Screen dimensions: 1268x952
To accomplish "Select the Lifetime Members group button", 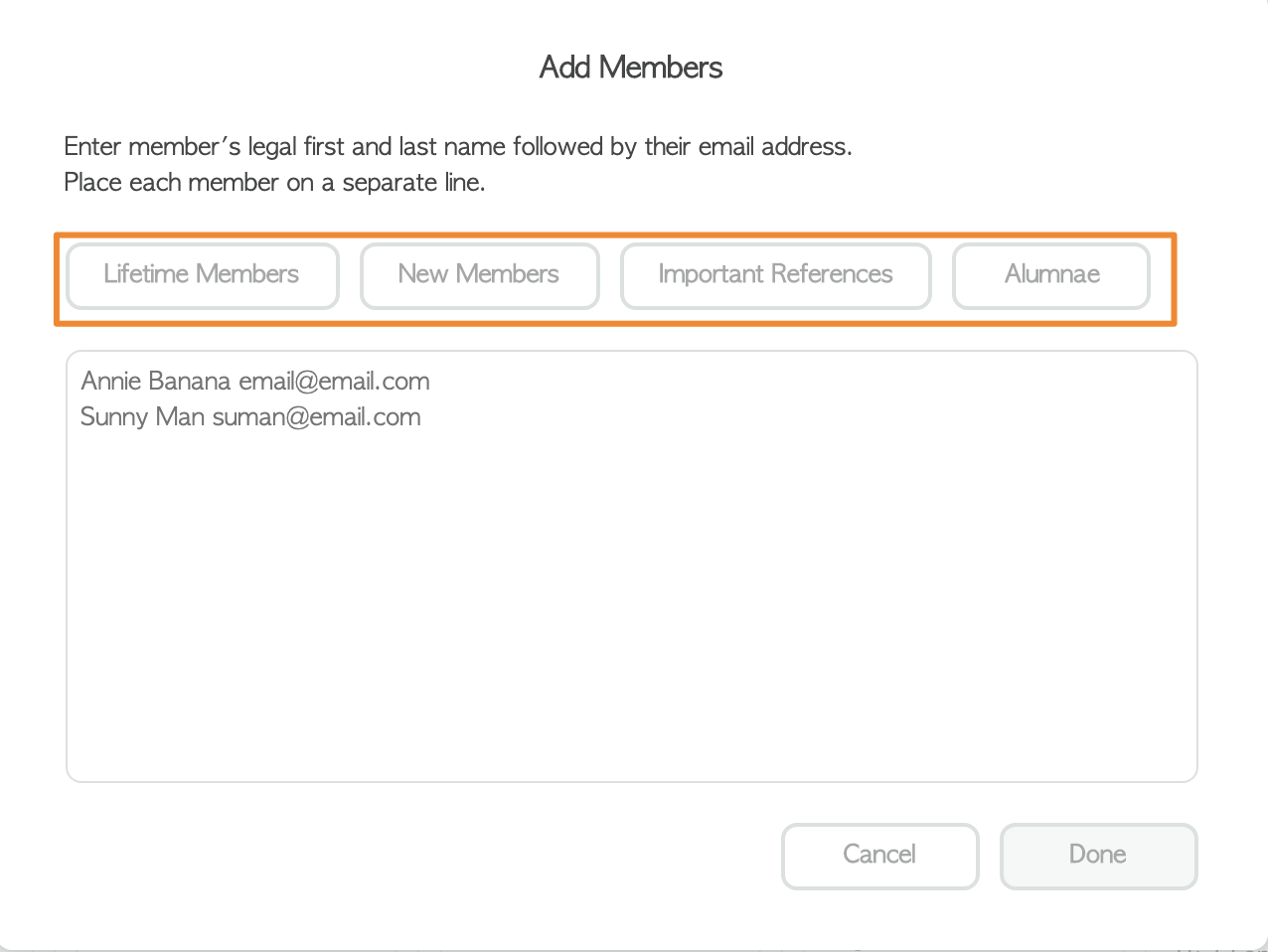I will point(202,275).
